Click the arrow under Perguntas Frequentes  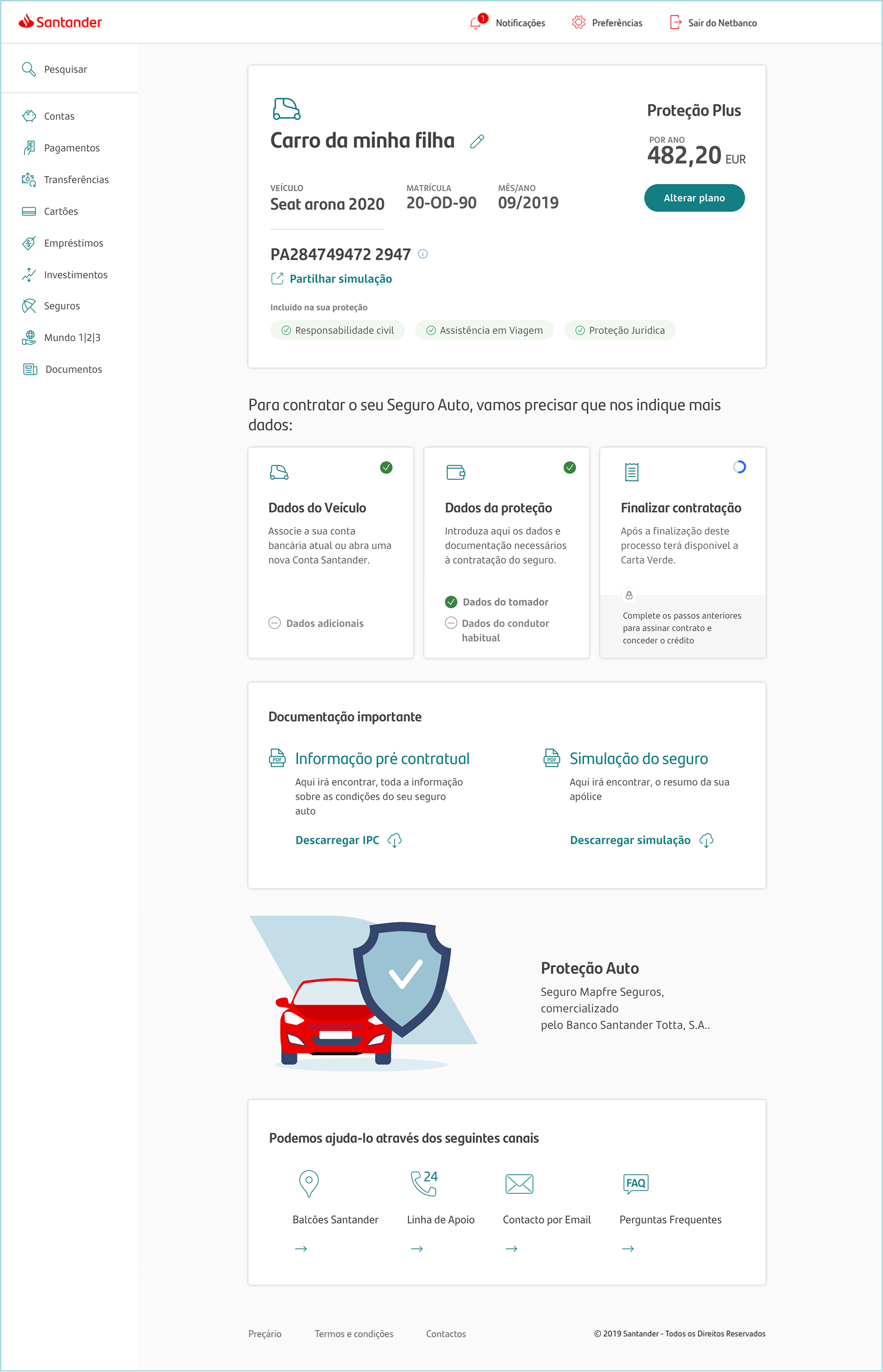pyautogui.click(x=628, y=1249)
